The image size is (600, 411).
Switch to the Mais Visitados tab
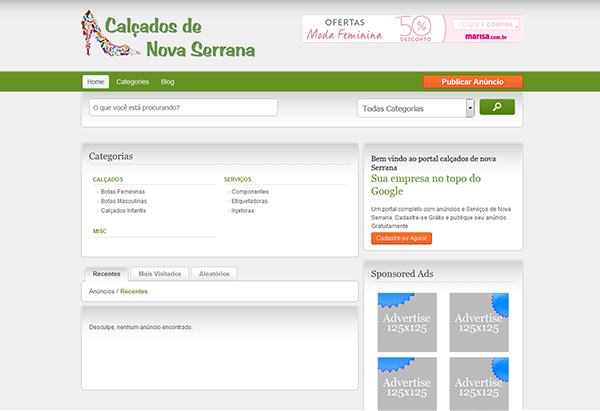point(160,274)
